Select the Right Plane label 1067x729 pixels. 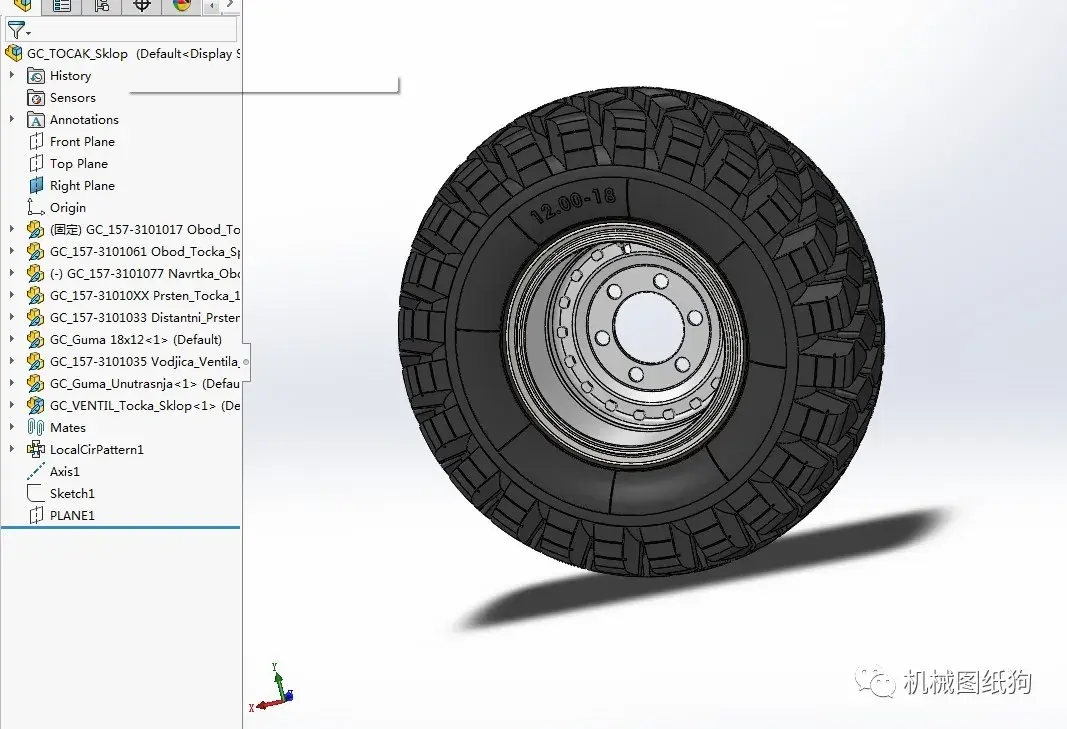[x=82, y=186]
